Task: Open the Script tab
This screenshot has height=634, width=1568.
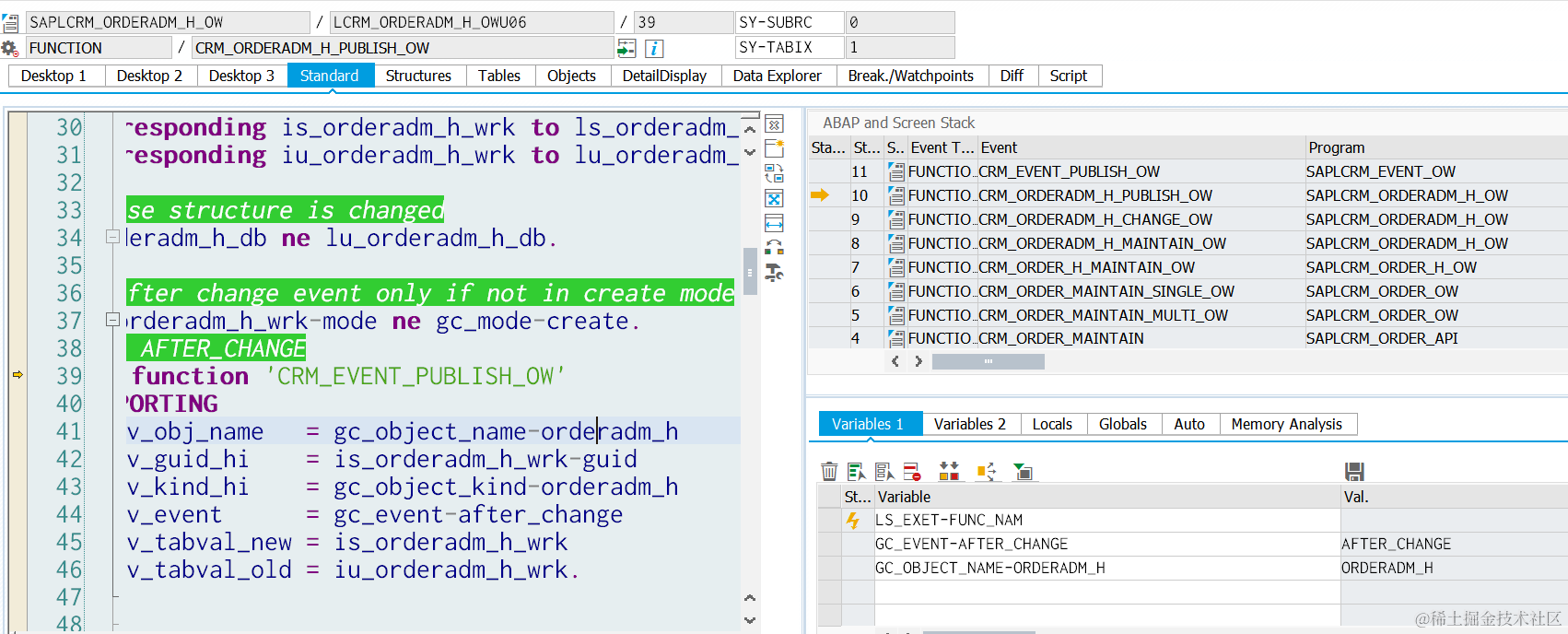Action: pyautogui.click(x=1069, y=76)
